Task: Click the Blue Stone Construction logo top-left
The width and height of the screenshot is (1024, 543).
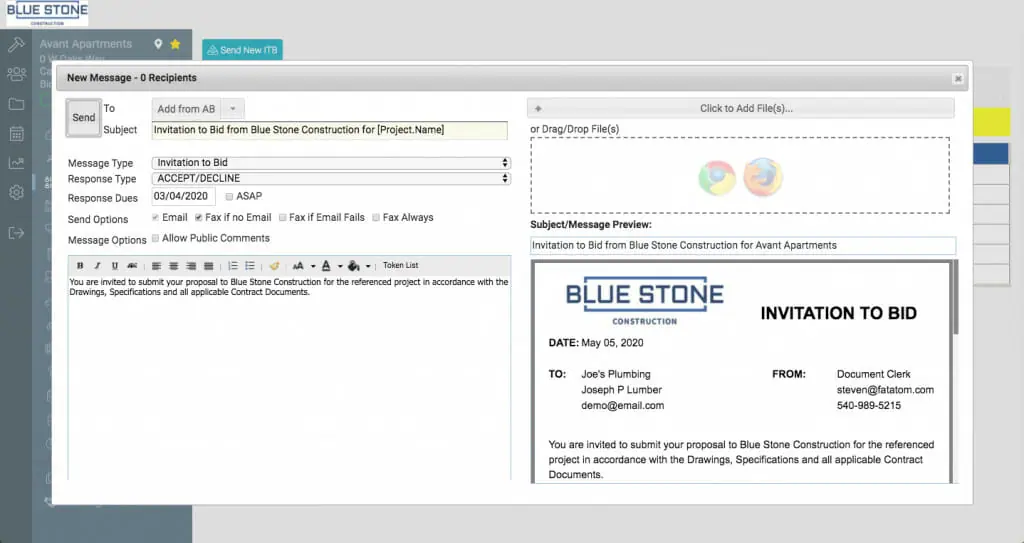Action: click(x=47, y=14)
